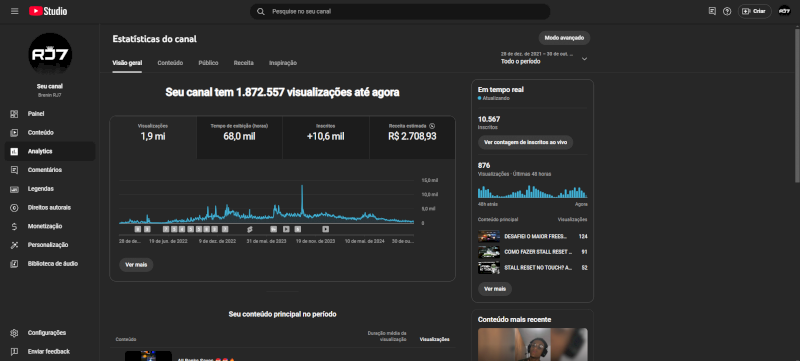Click the 9+ video marker under the chart
This screenshot has width=800, height=361.
[273, 229]
